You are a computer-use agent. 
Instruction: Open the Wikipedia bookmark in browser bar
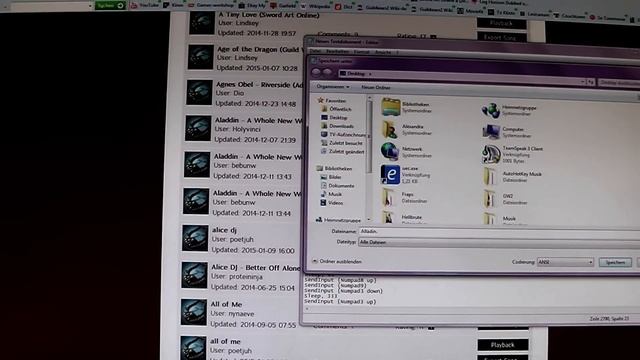[316, 7]
